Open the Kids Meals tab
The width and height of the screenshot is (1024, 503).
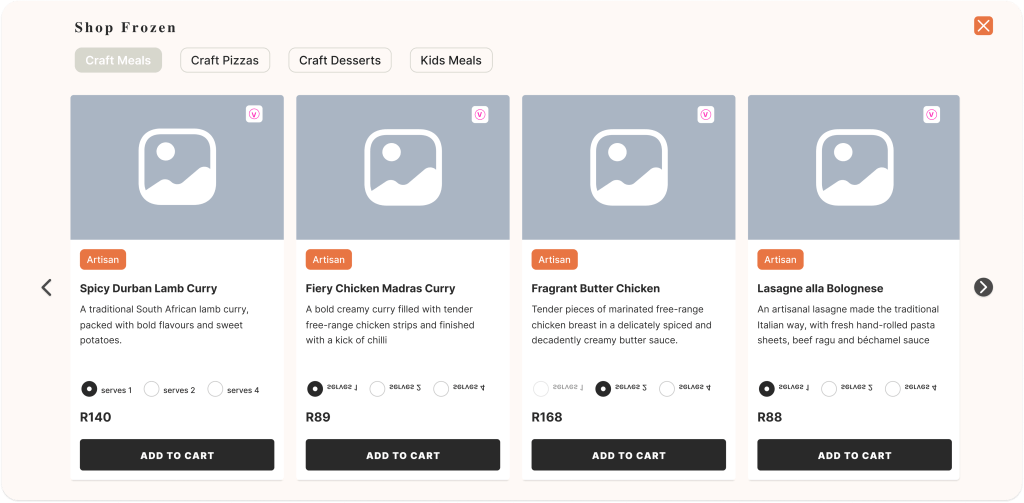451,60
